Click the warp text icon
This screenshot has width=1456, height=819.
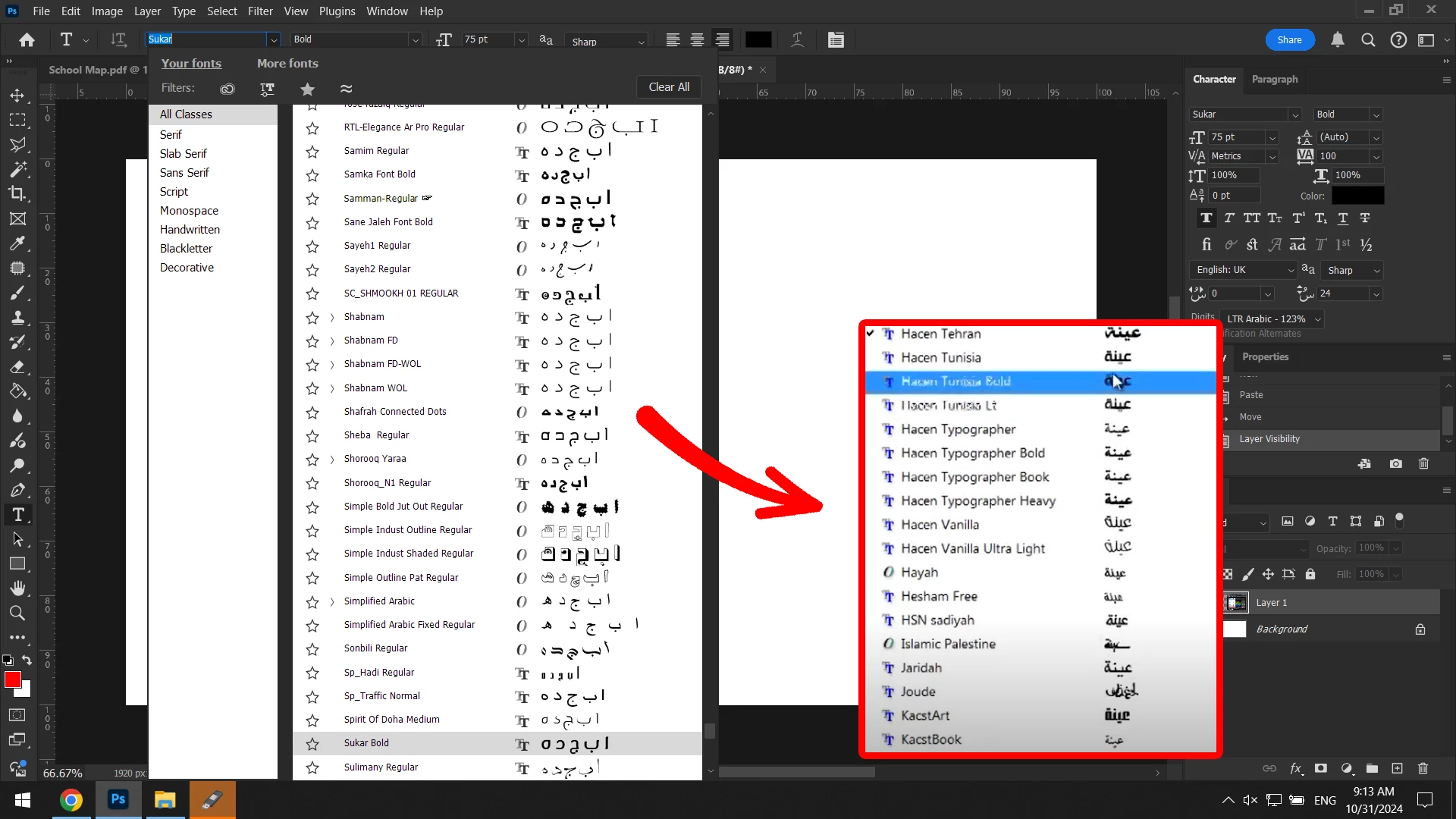coord(797,40)
